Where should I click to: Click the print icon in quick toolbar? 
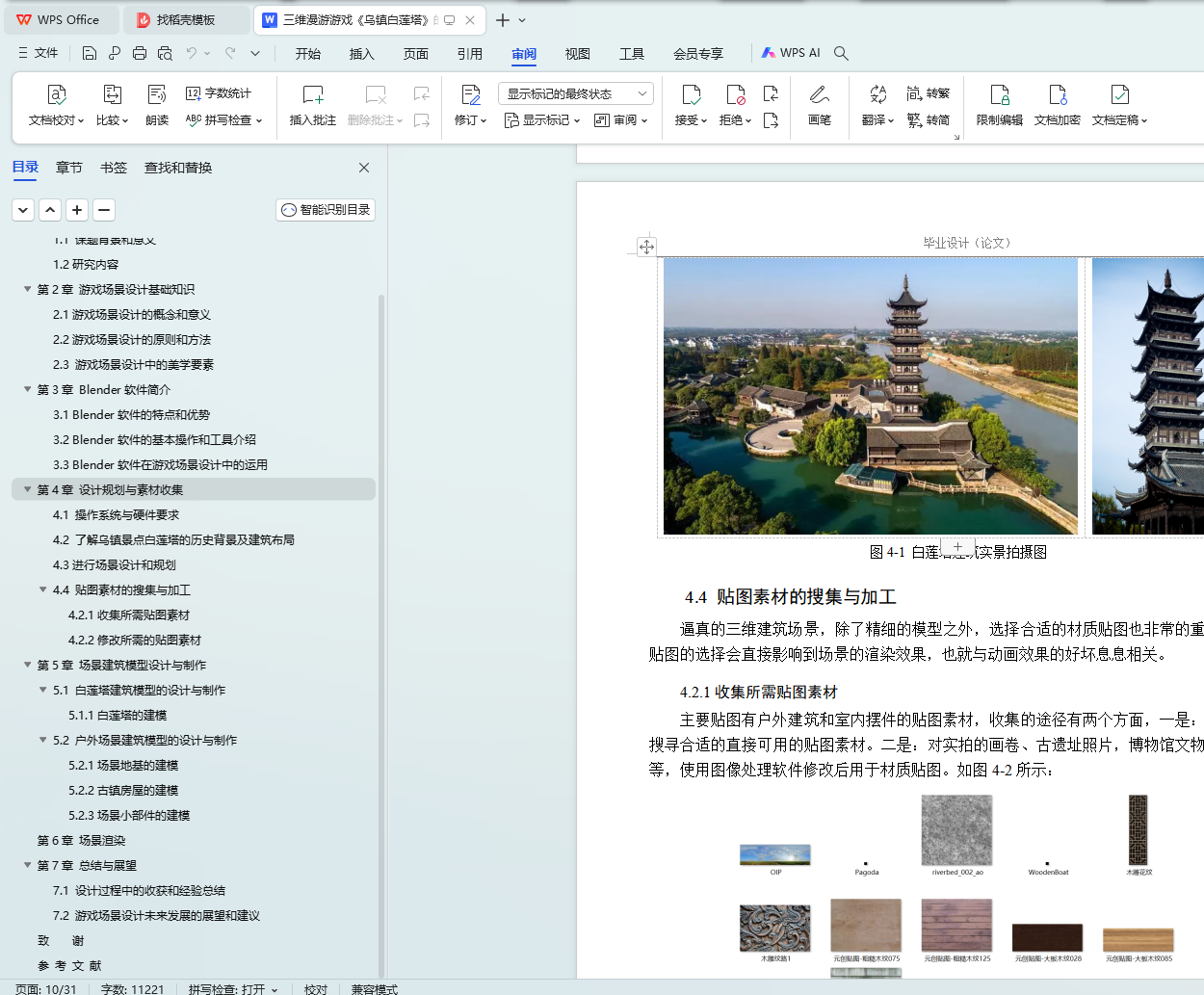(x=140, y=53)
